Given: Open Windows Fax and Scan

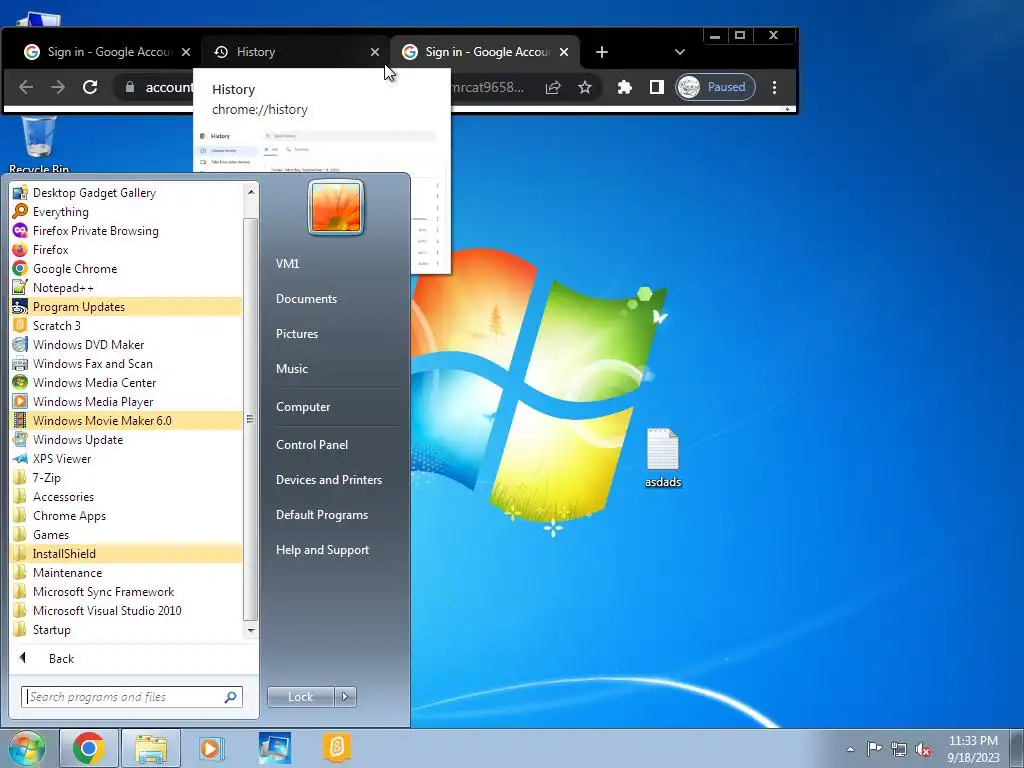Looking at the screenshot, I should click(x=127, y=363).
